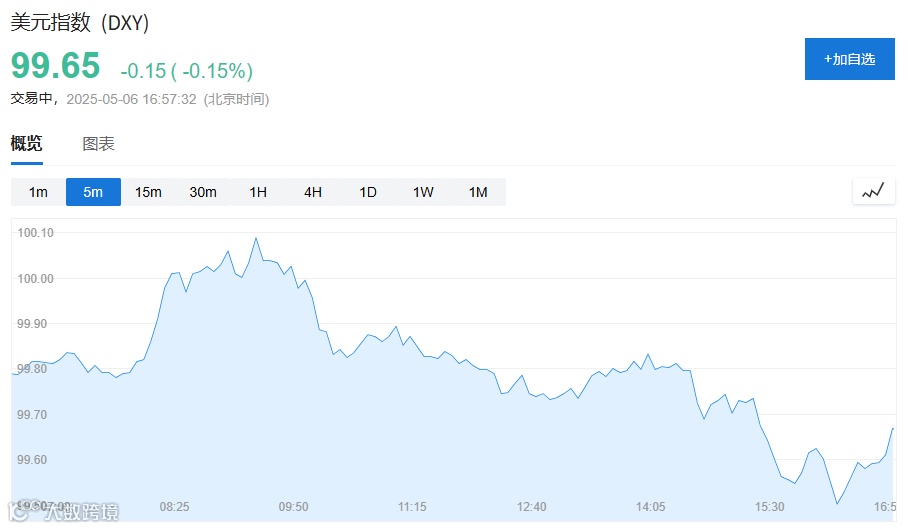Click the +加自选 add to watchlist button
This screenshot has width=910, height=529.
click(x=850, y=59)
